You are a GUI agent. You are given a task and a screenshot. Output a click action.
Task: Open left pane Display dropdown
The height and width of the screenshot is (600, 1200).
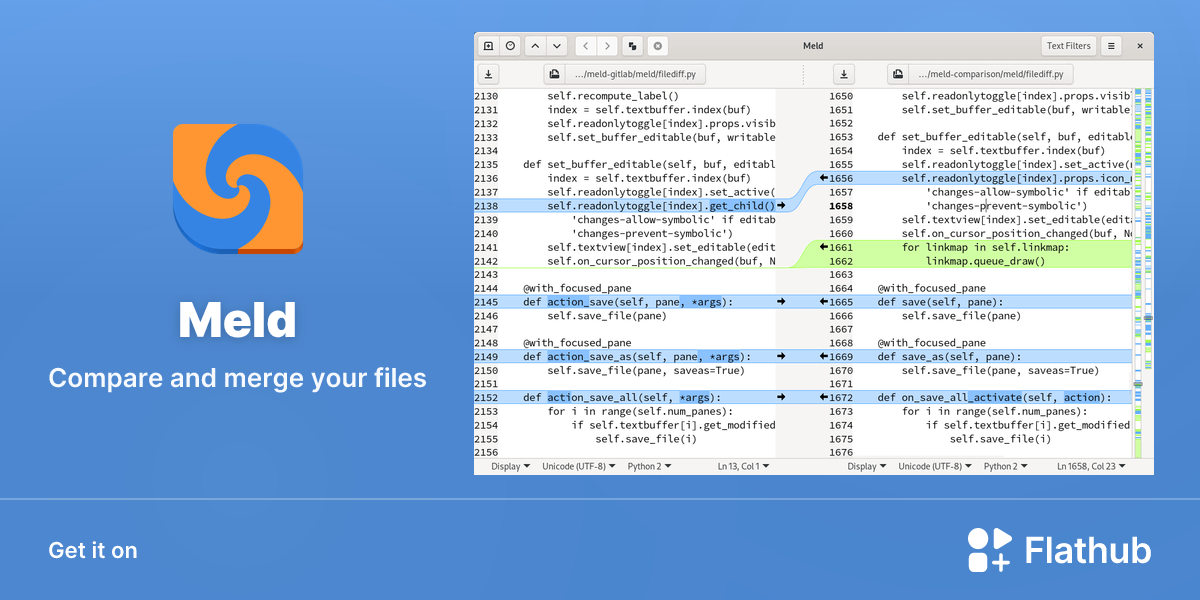coord(510,466)
